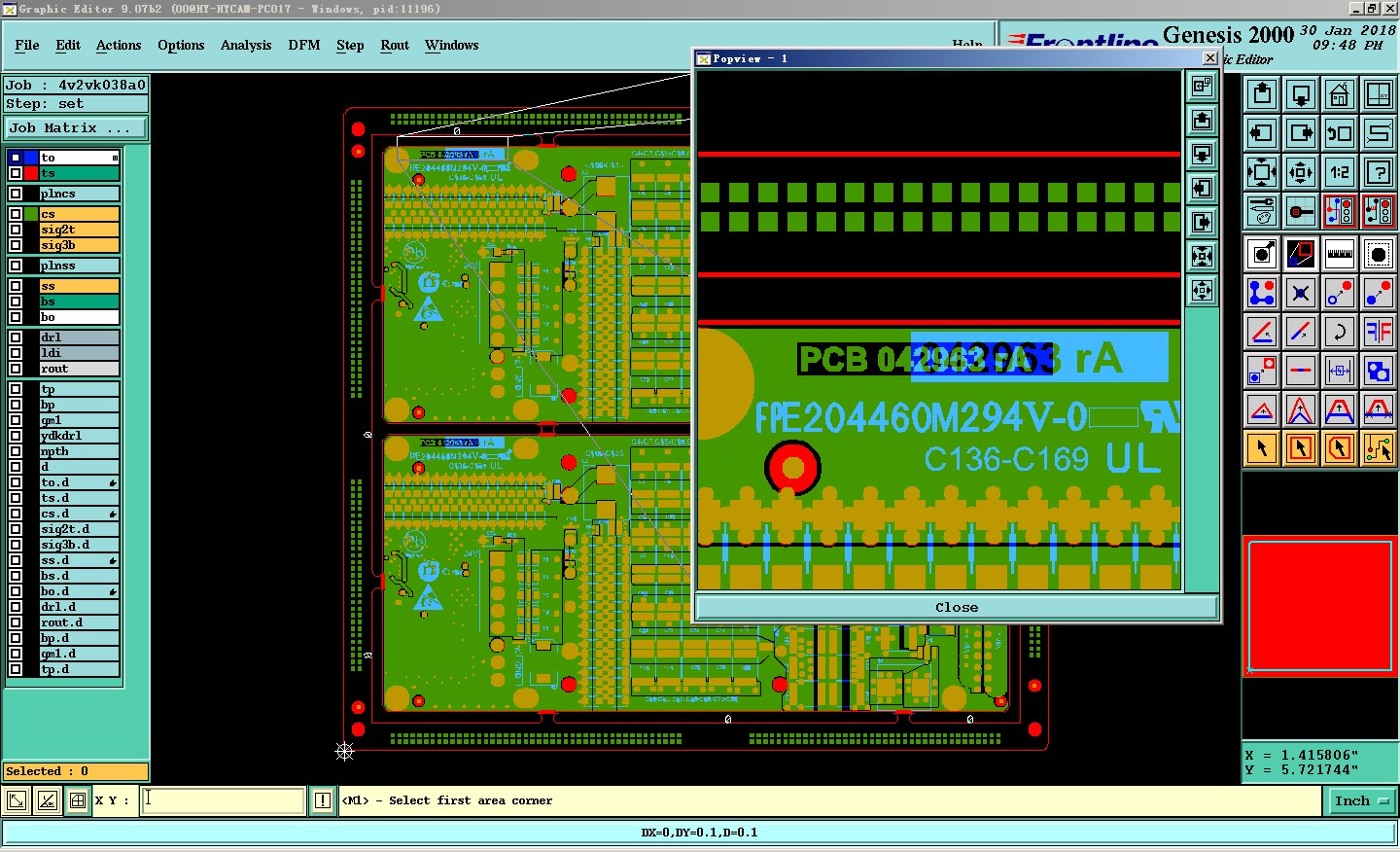This screenshot has height=852, width=1400.
Task: Select the net select pointer icon
Action: point(1379,448)
